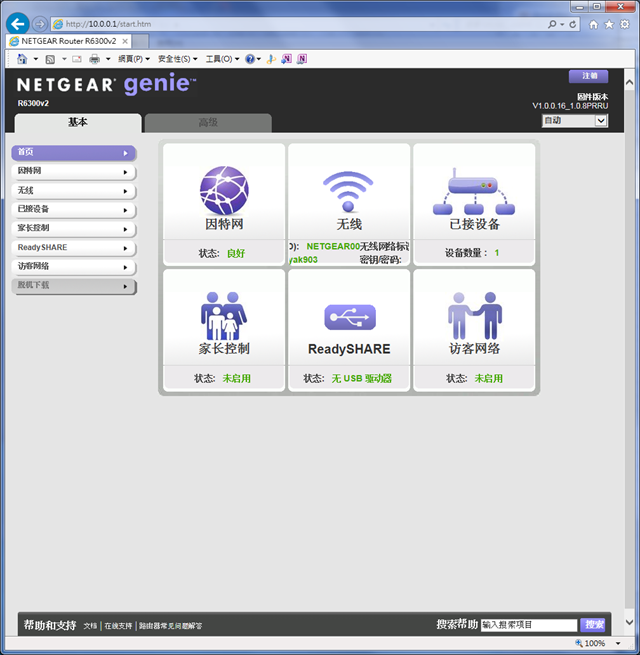The width and height of the screenshot is (640, 655).
Task: Click the printer toolbar icon
Action: [95, 59]
